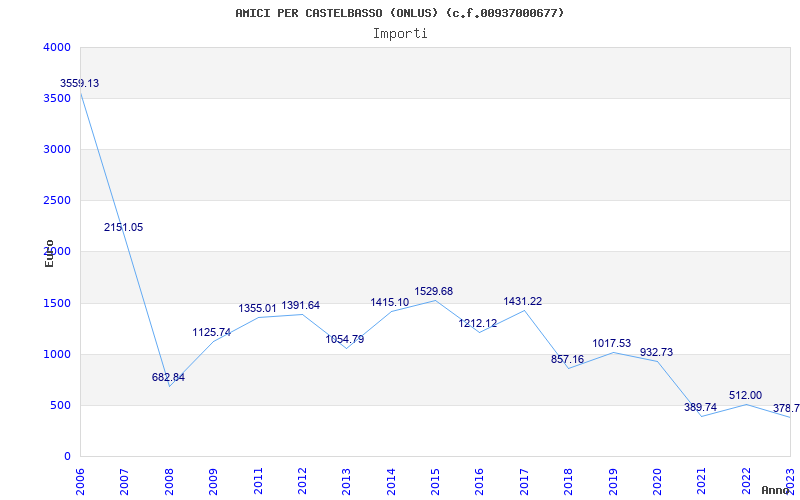Click the year 2017 axis label
The image size is (800, 500).
point(524,481)
